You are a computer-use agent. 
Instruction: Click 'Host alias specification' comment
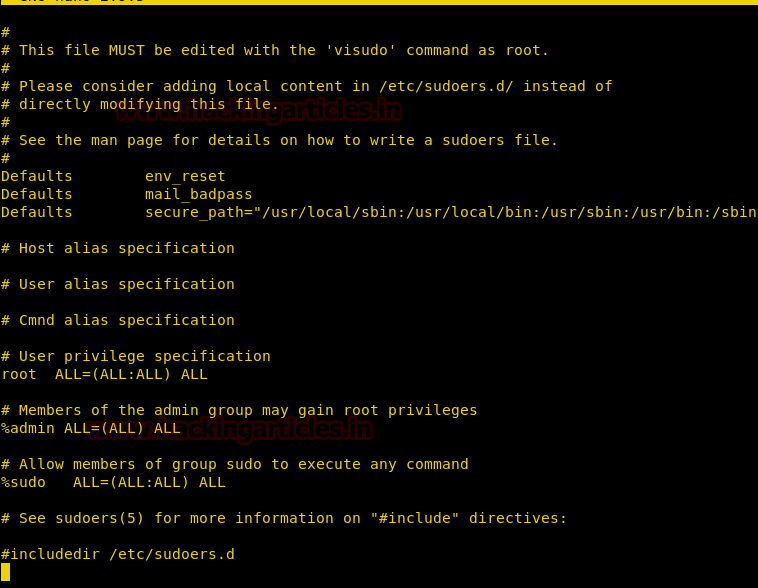(x=126, y=248)
